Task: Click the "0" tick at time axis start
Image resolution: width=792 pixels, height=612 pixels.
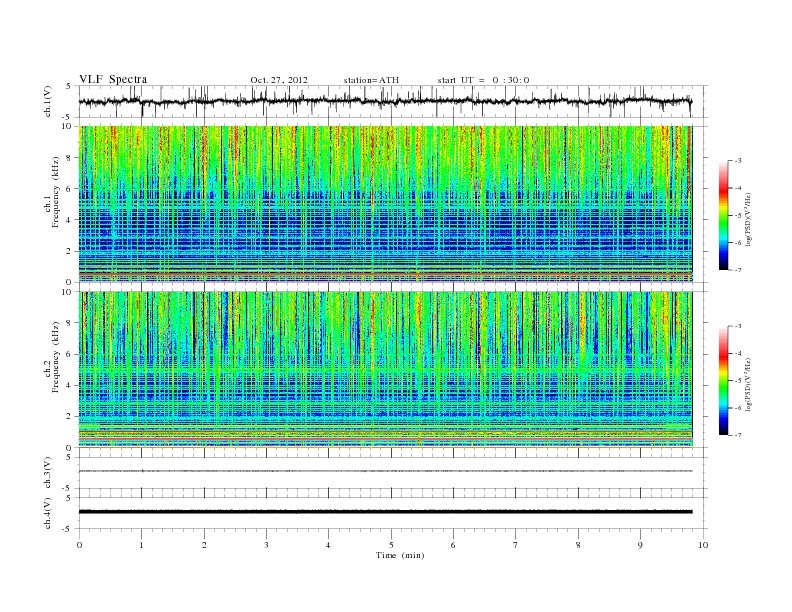Action: [79, 545]
